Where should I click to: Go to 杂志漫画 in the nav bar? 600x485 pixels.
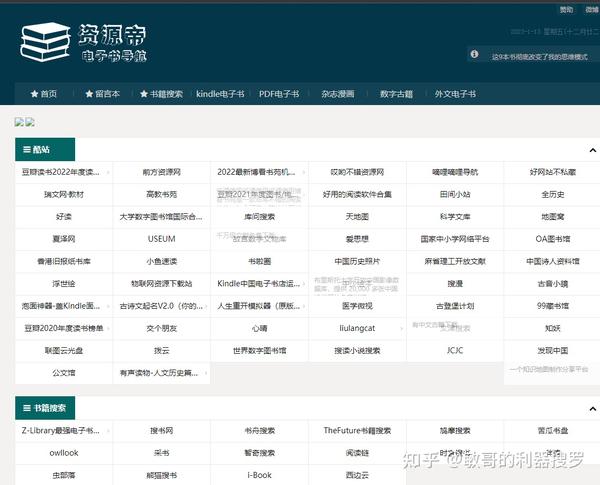(338, 94)
